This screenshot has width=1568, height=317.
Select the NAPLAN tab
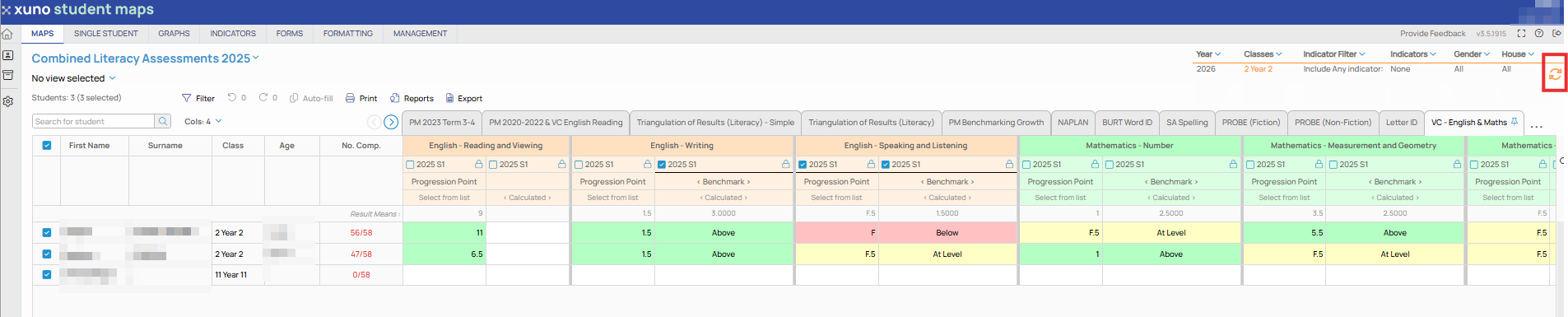pos(1072,123)
